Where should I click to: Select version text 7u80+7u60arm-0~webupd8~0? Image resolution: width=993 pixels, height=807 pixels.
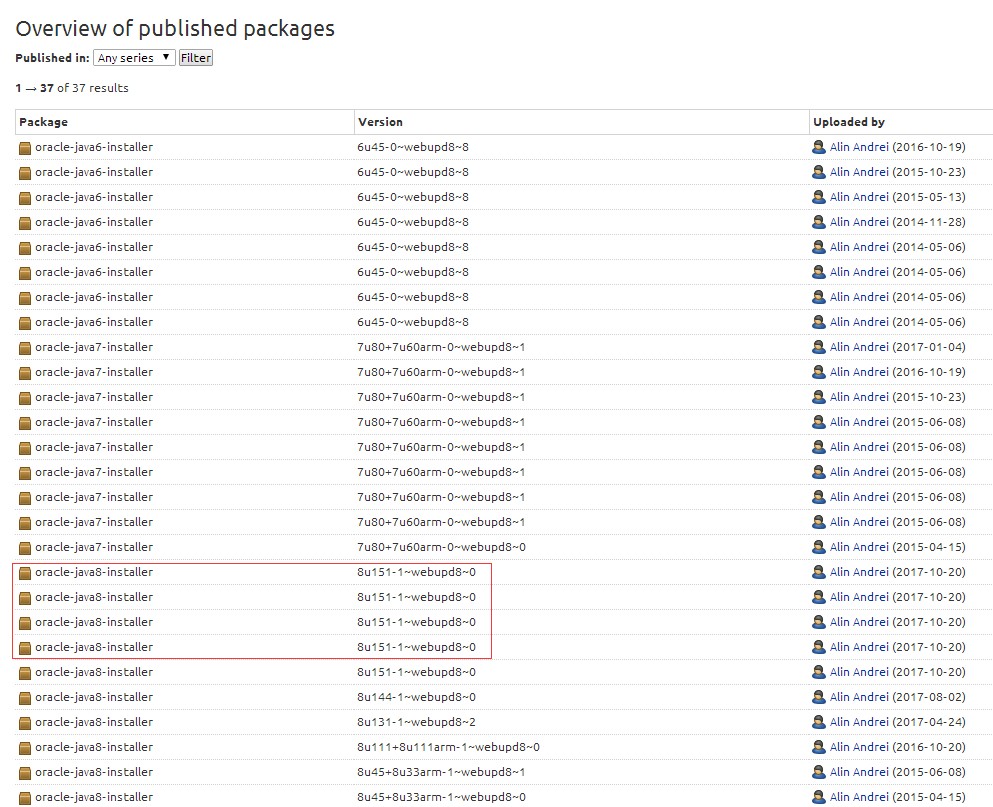pos(441,547)
